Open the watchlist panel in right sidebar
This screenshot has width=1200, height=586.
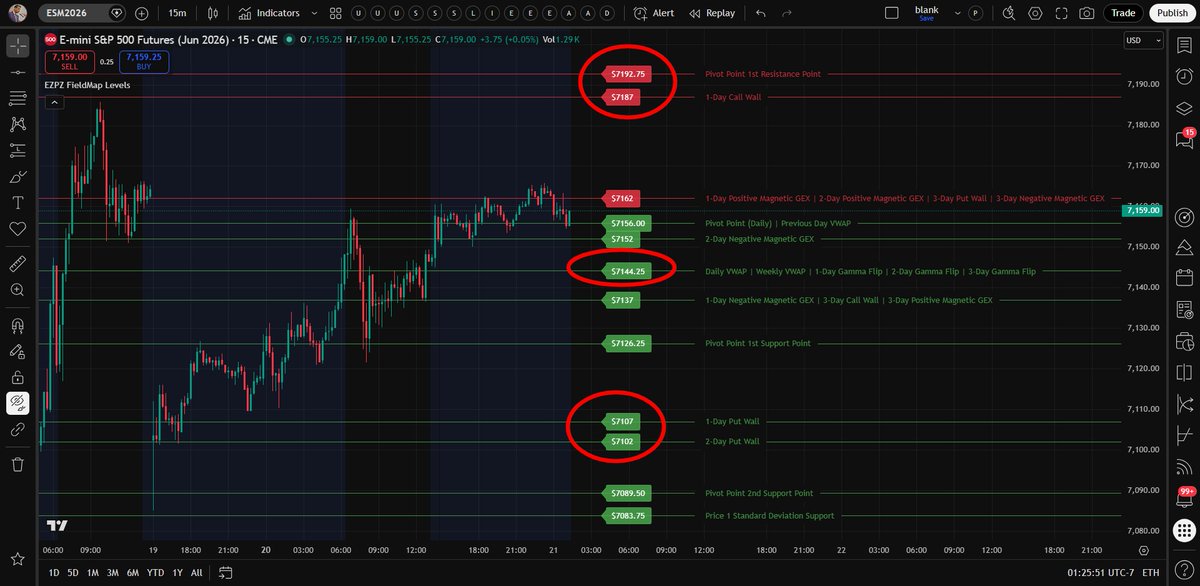tap(1185, 45)
